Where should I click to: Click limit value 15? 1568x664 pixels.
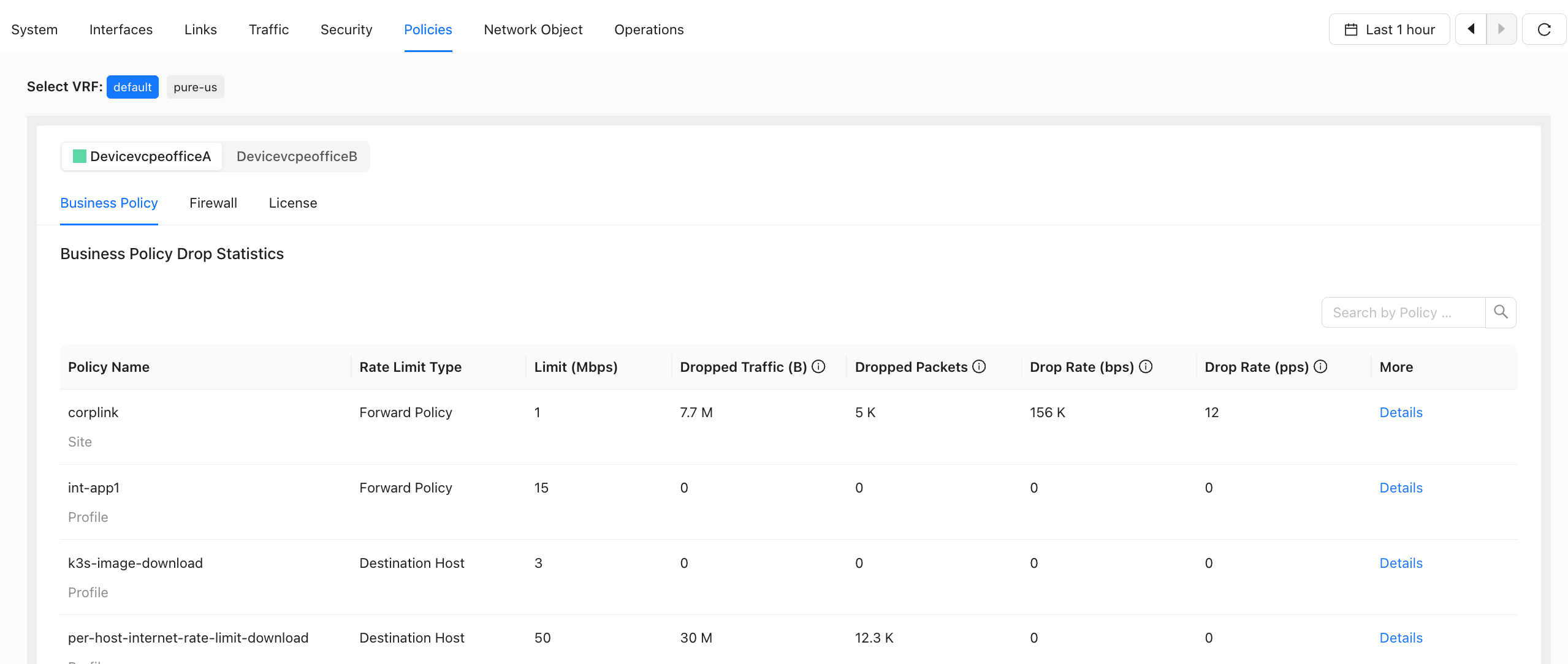pyautogui.click(x=541, y=488)
